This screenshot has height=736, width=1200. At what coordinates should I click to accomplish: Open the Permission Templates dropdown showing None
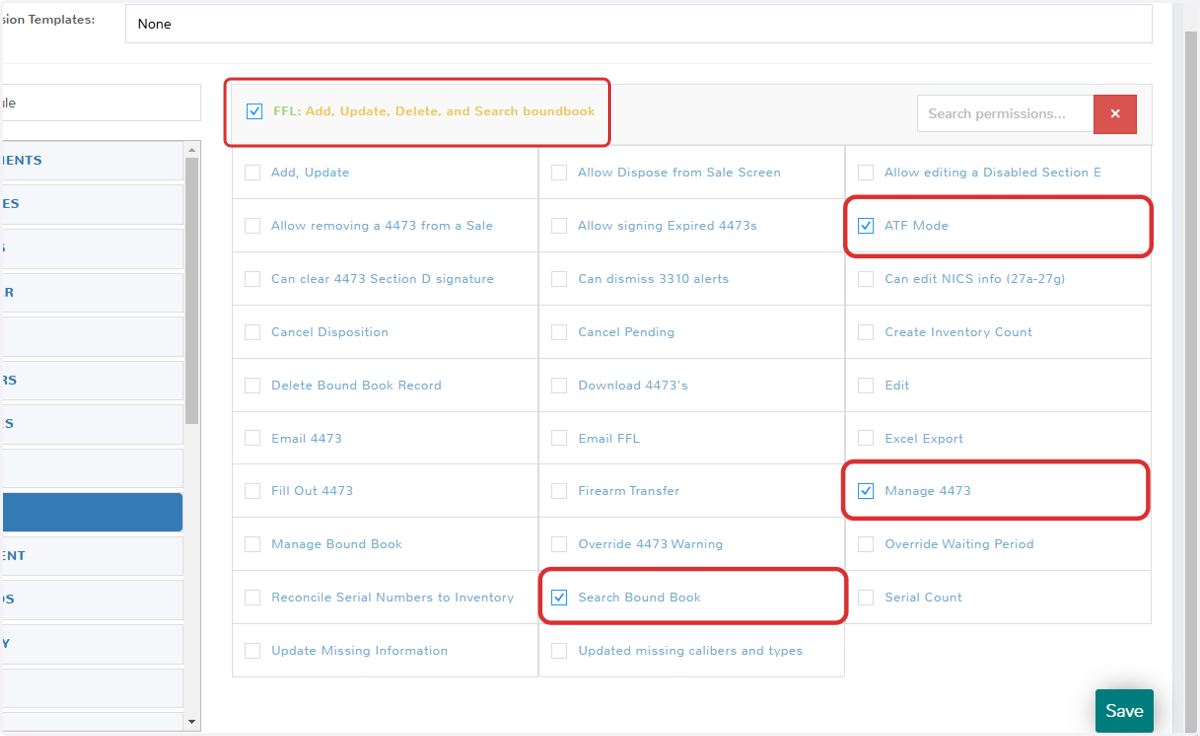coord(638,24)
